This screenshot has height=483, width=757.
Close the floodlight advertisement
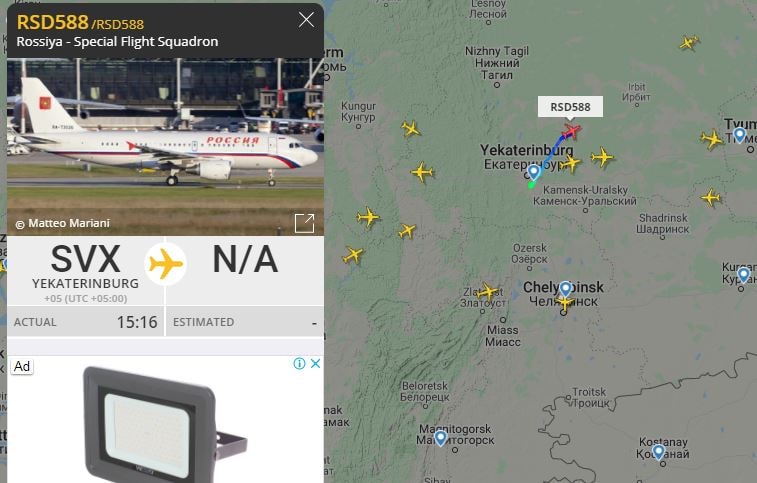tap(315, 363)
